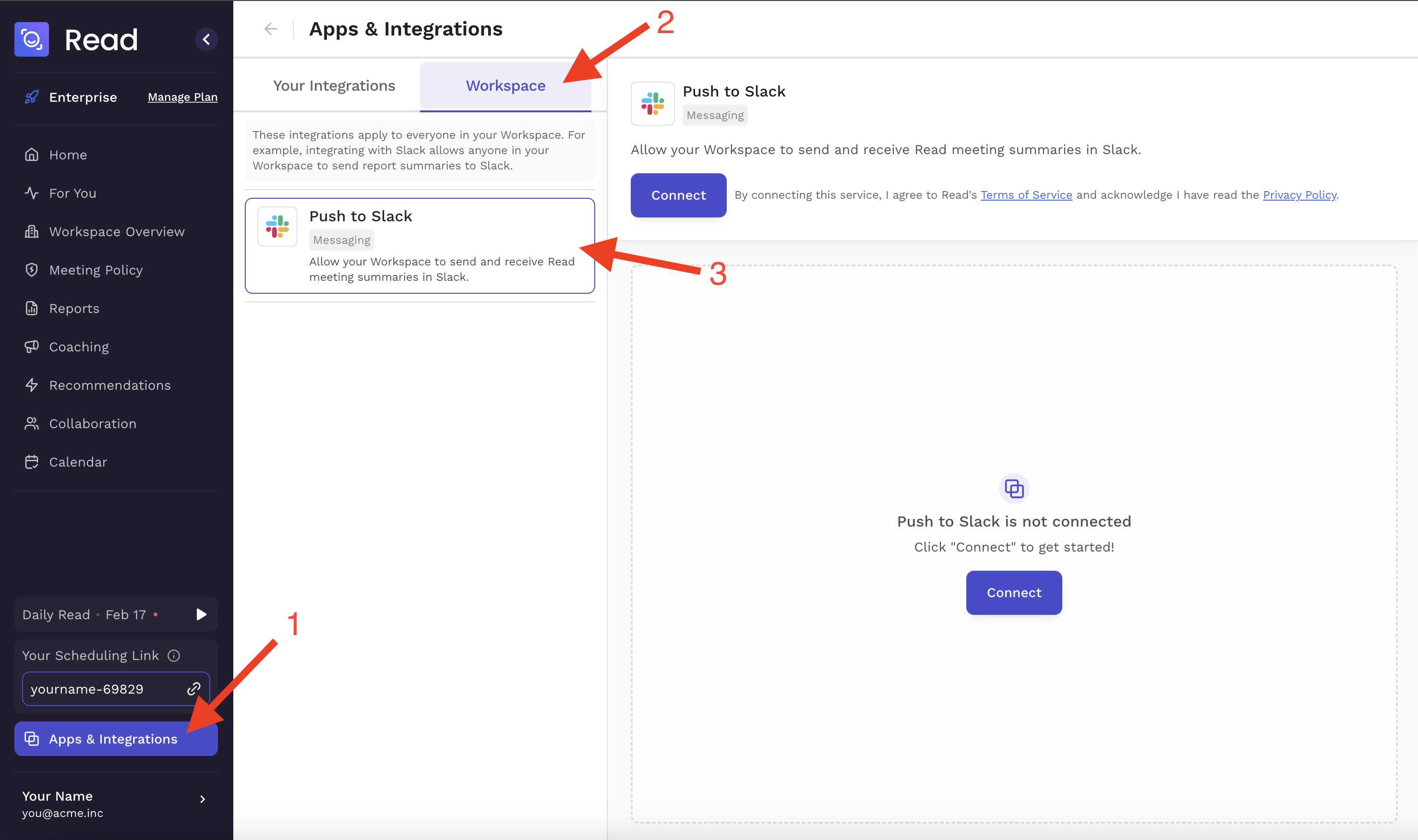
Task: Open the Privacy Policy link
Action: (1300, 195)
